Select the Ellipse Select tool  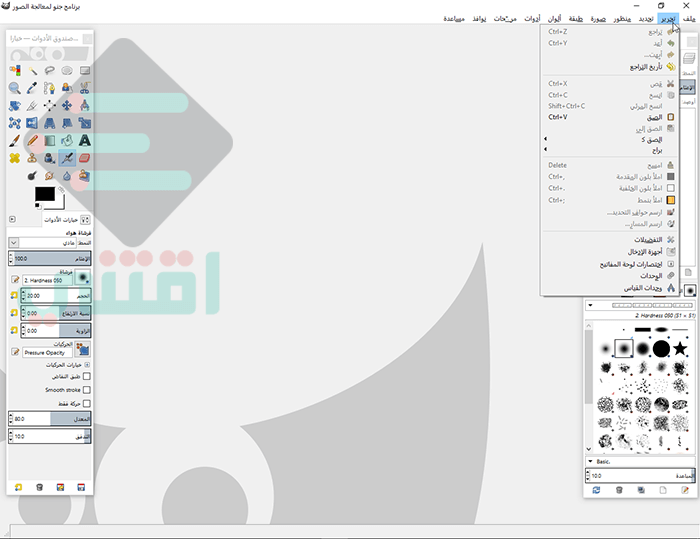[x=67, y=71]
